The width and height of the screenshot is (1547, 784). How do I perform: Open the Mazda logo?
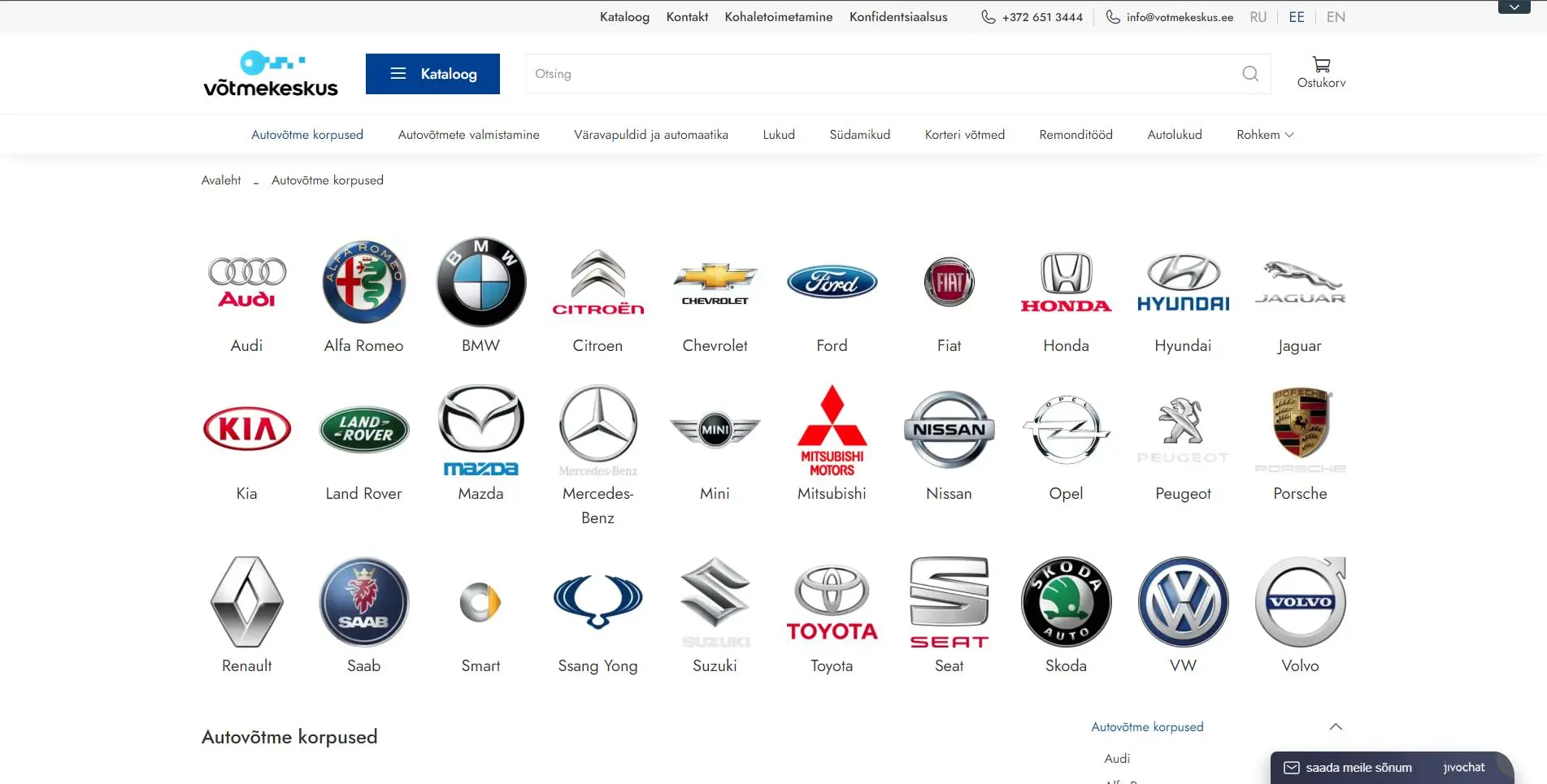481,430
